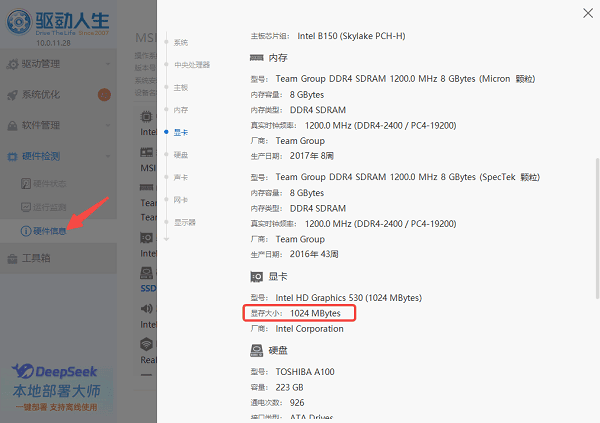This screenshot has height=423, width=600.
Task: Click the 223 GB capacity value
Action: (289, 387)
